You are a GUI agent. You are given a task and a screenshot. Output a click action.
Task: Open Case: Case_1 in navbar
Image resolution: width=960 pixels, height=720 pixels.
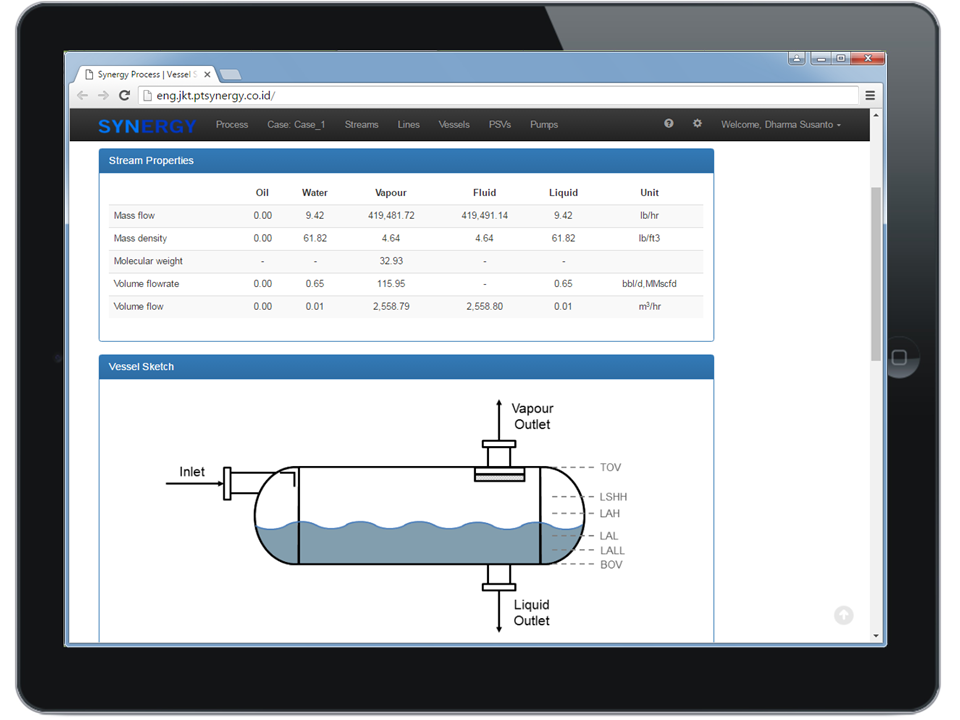click(296, 125)
